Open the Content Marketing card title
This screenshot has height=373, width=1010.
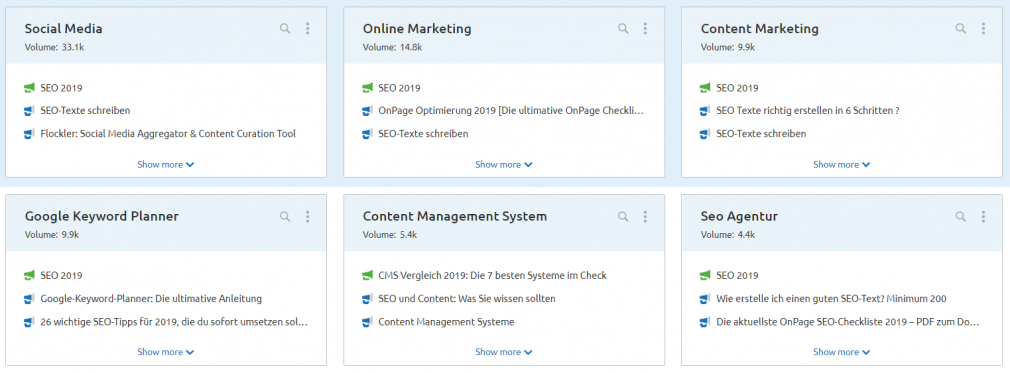click(x=759, y=29)
